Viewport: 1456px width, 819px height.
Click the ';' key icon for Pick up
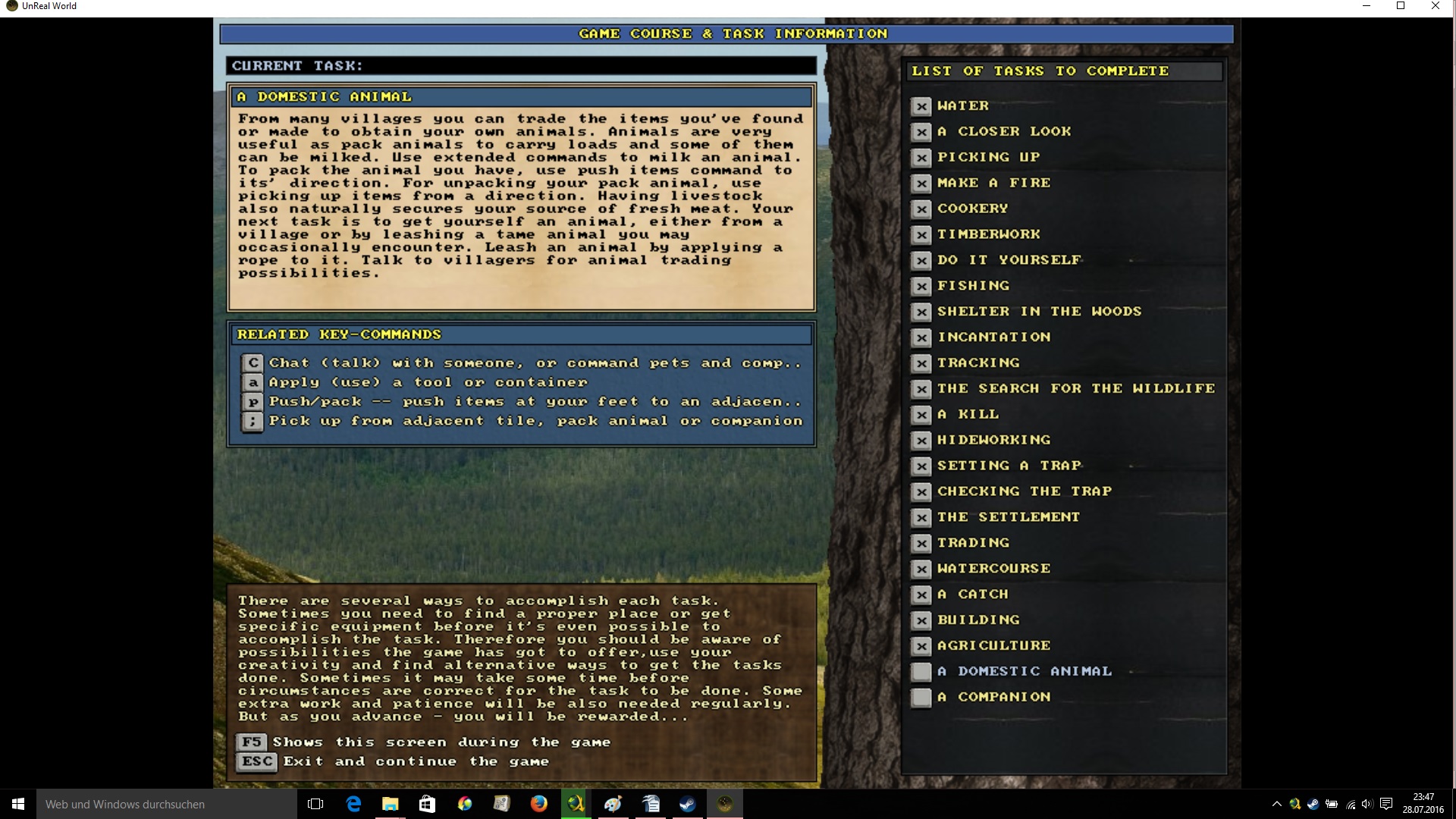(x=253, y=422)
